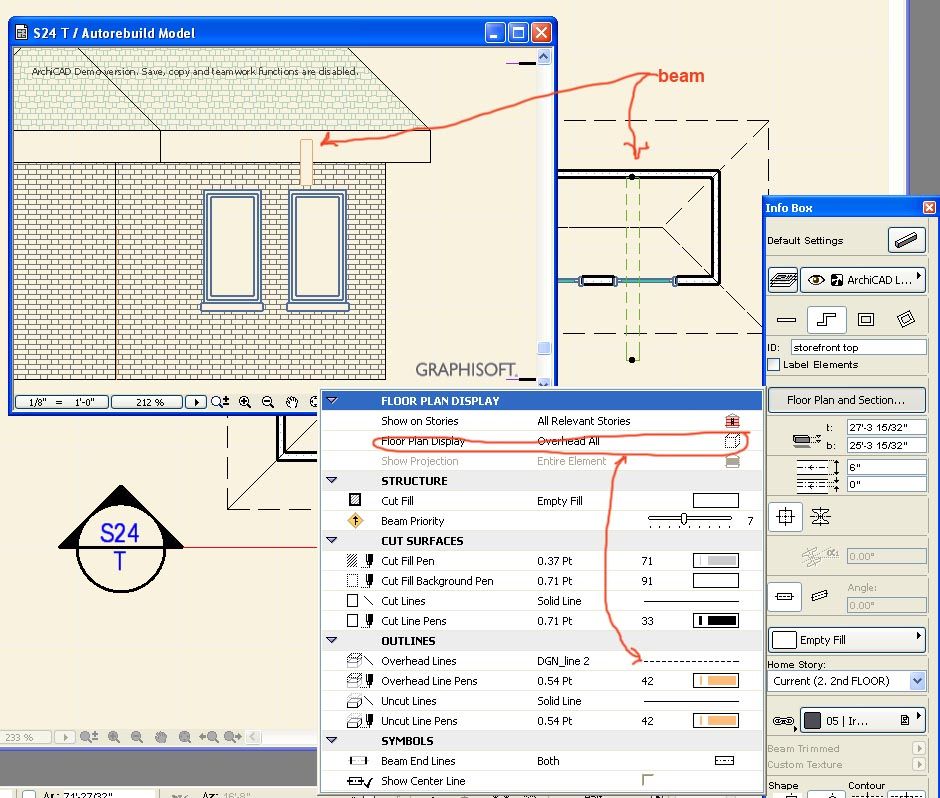The width and height of the screenshot is (940, 798).
Task: Select the Zoom In magnifier icon
Action: click(x=244, y=402)
